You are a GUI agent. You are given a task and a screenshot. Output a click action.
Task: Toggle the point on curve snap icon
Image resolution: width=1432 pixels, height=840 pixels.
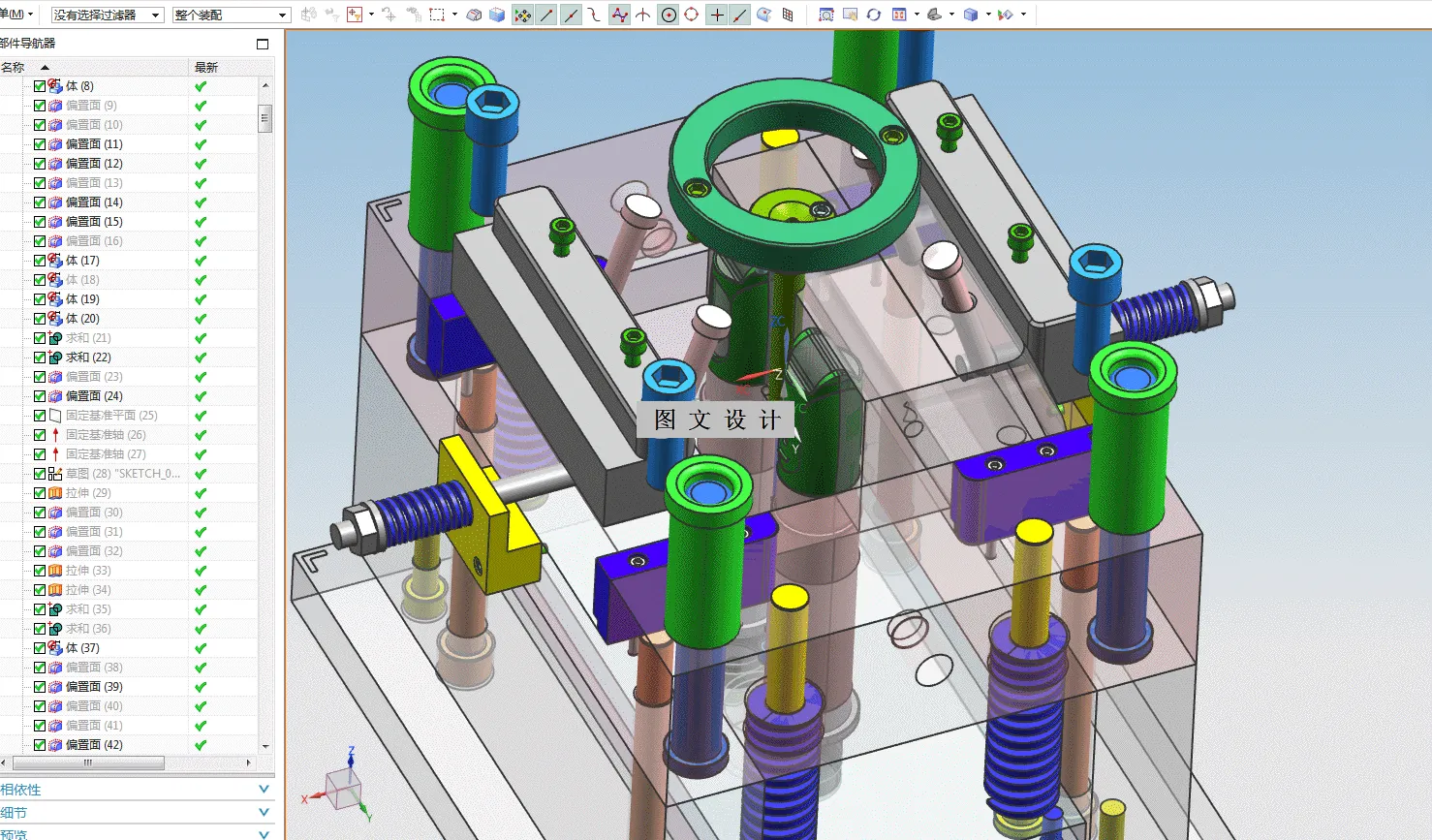pos(740,15)
